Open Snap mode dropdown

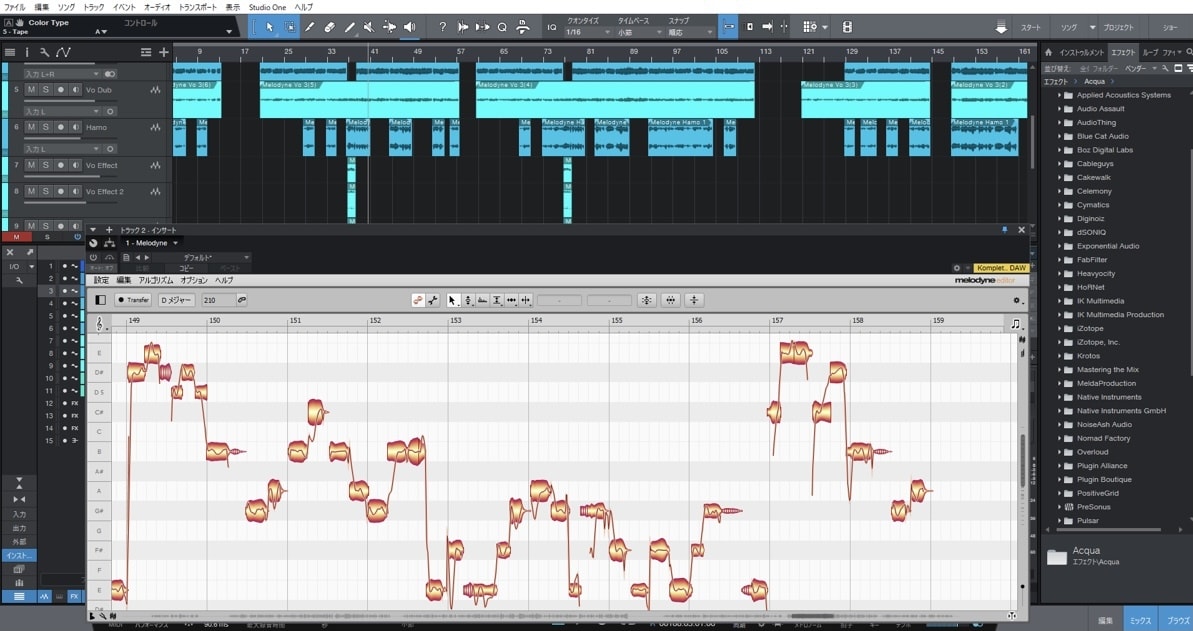click(x=690, y=33)
